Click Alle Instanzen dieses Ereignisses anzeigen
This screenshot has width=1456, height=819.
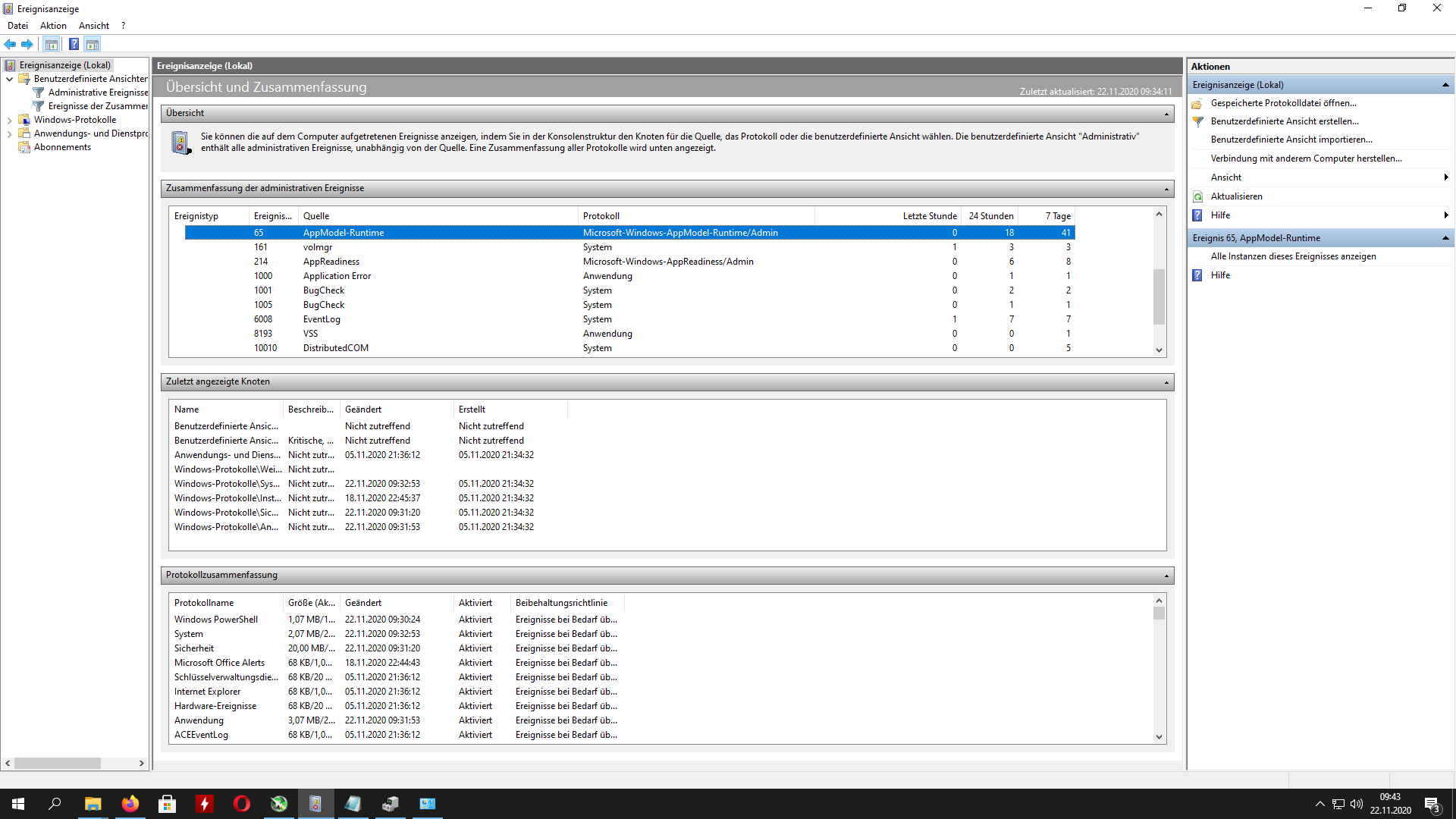[x=1293, y=256]
